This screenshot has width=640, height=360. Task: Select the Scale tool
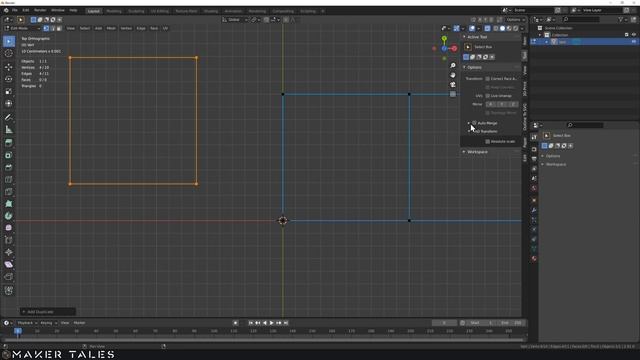[9, 91]
